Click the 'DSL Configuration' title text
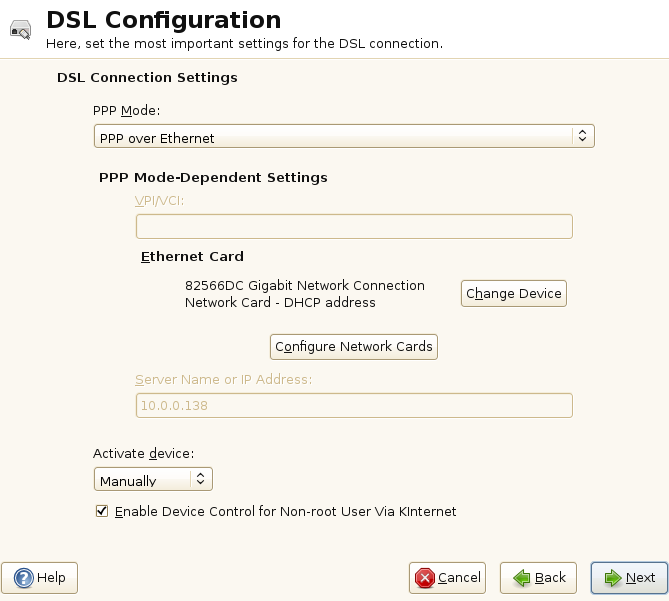Viewport: 669px width, 601px height. 164,19
